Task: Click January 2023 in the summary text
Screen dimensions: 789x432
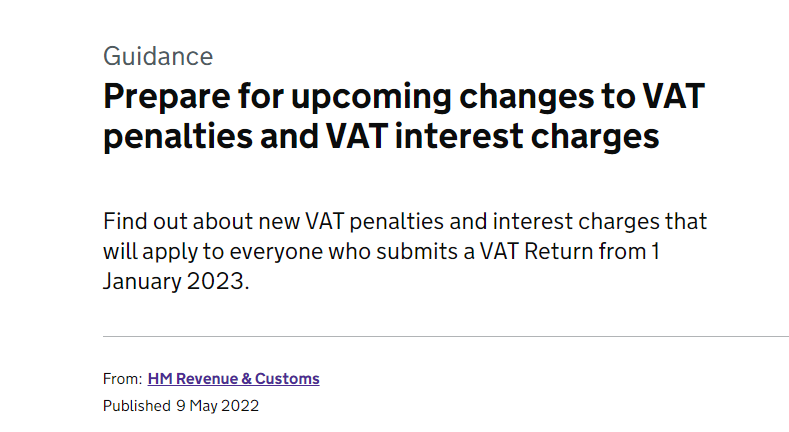Action: (173, 281)
